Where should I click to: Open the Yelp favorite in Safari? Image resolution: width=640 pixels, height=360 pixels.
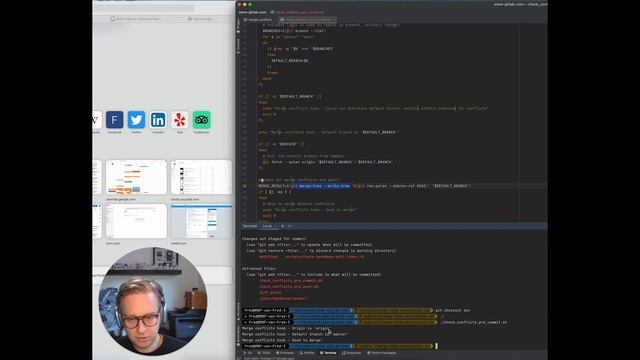pos(180,120)
